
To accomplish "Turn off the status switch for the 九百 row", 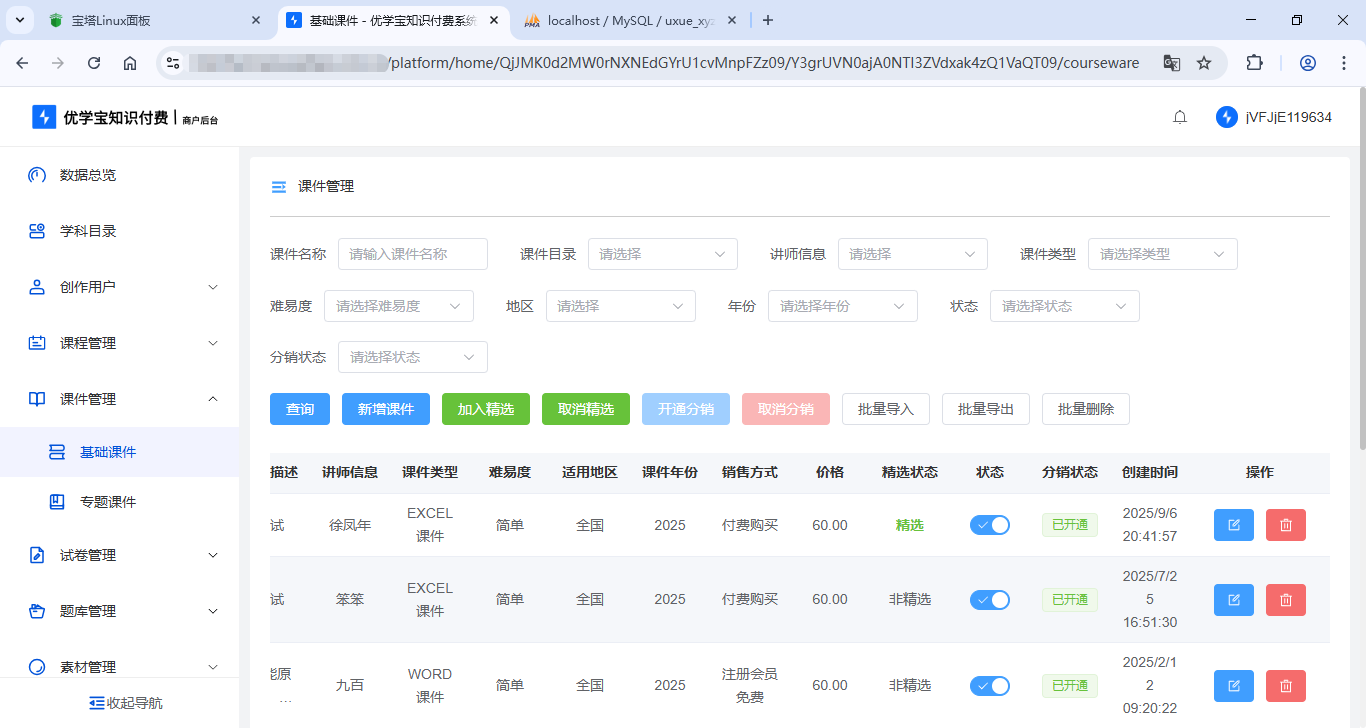I will pyautogui.click(x=990, y=685).
